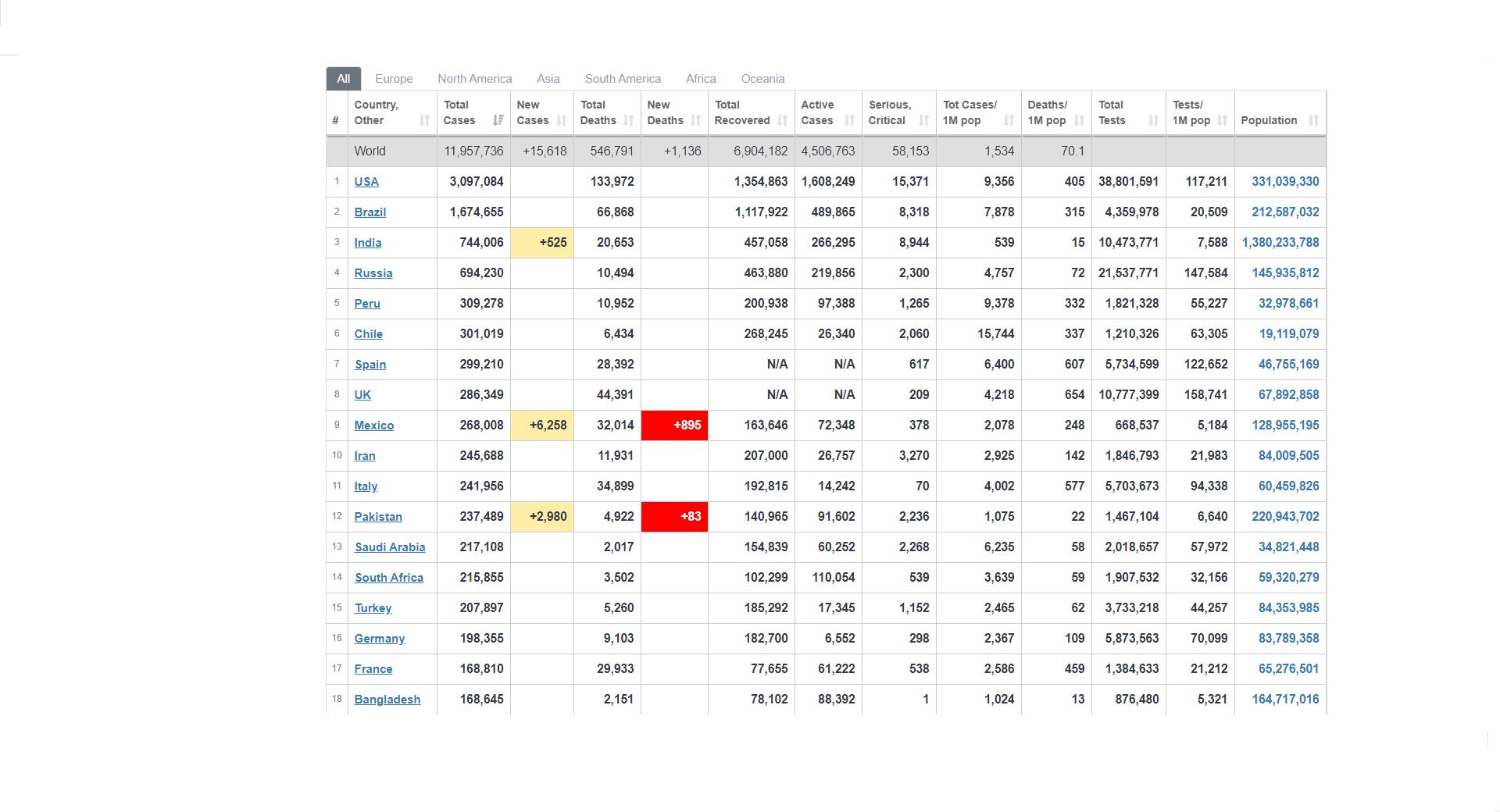Select World total cases 11,957,736
Image resolution: width=1500 pixels, height=812 pixels.
(x=473, y=151)
